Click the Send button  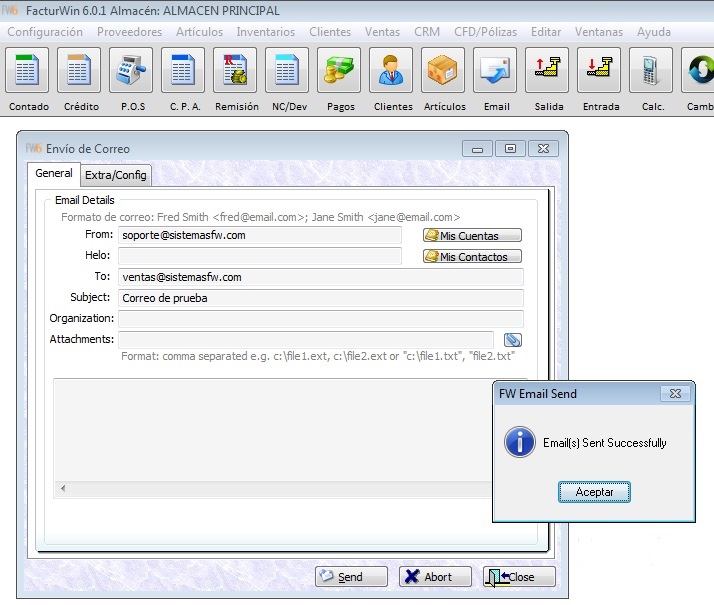351,577
